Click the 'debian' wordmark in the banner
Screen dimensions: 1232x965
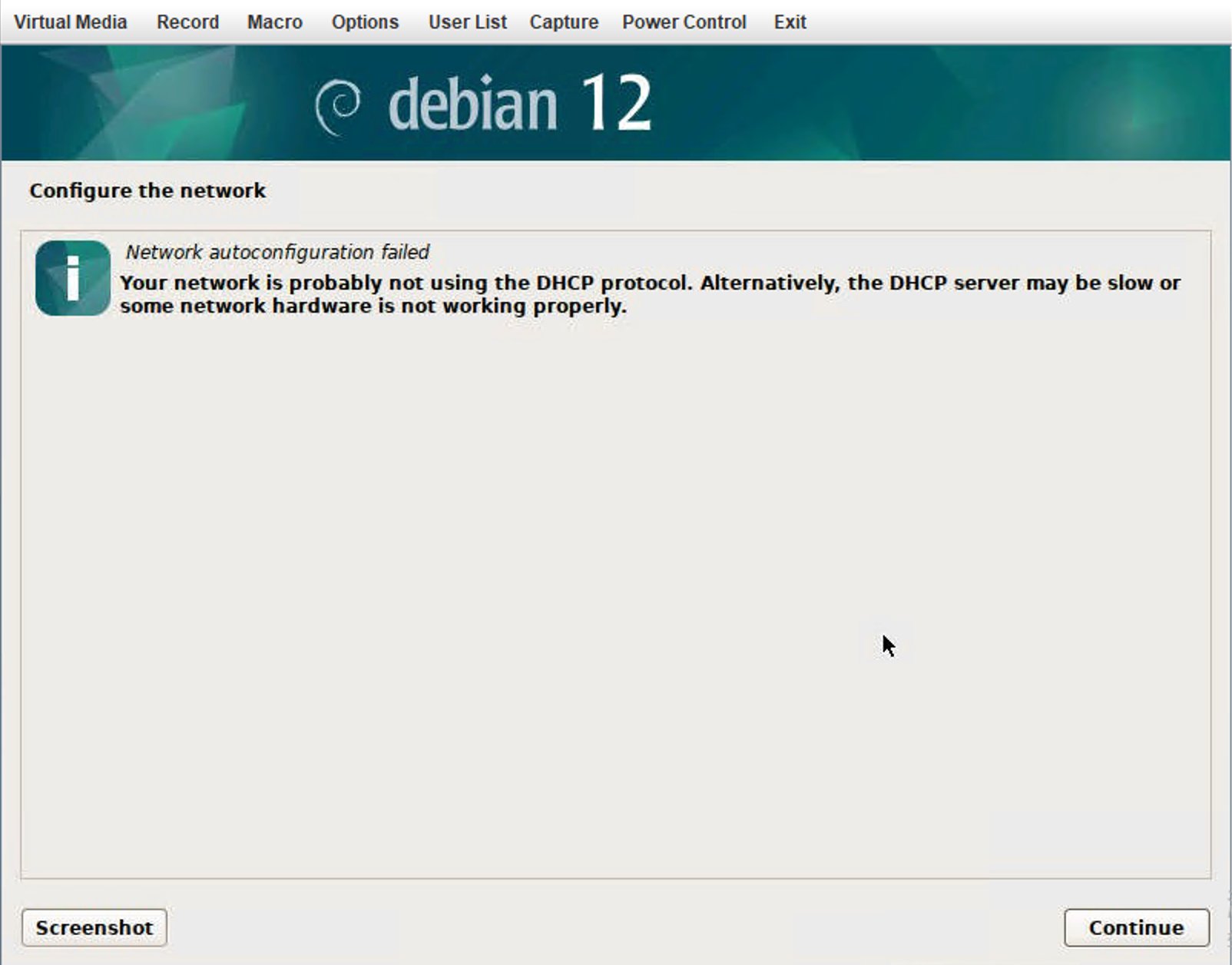click(472, 105)
